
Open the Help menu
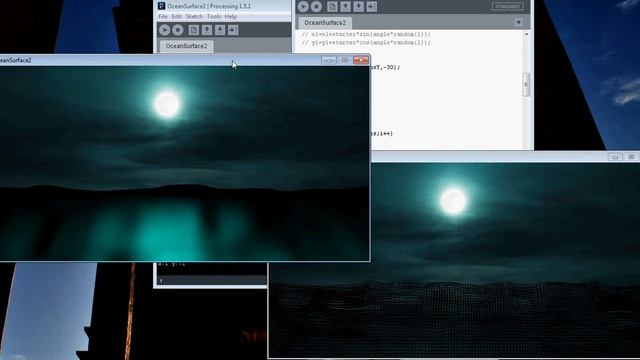pyautogui.click(x=231, y=17)
